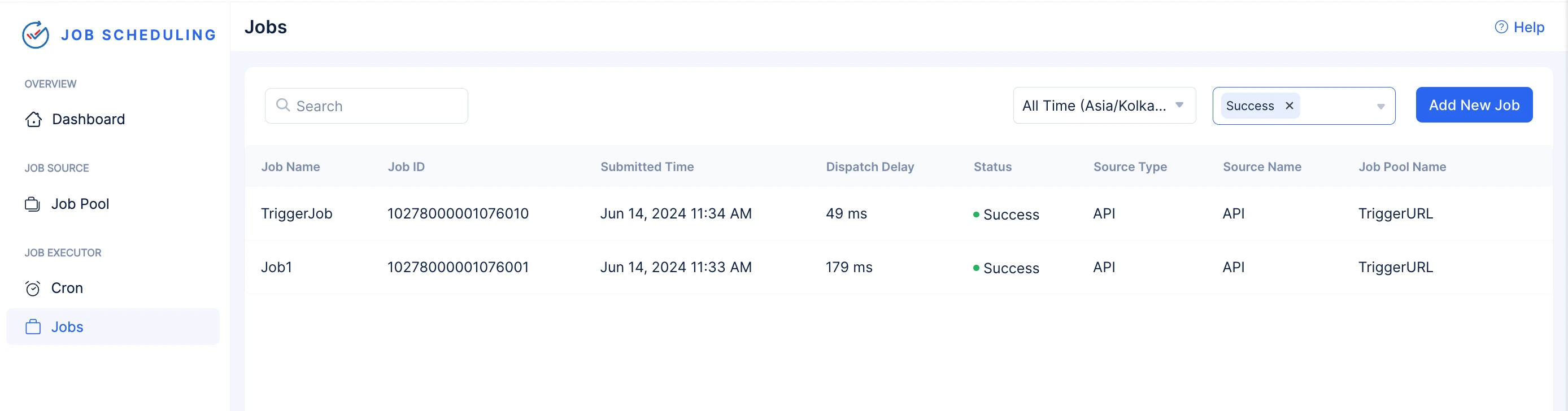The image size is (1568, 411).
Task: Select the Job1 row
Action: point(899,268)
